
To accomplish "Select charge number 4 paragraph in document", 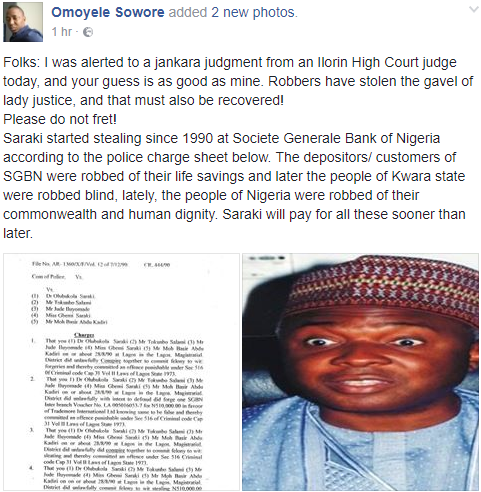I will 117,478.
